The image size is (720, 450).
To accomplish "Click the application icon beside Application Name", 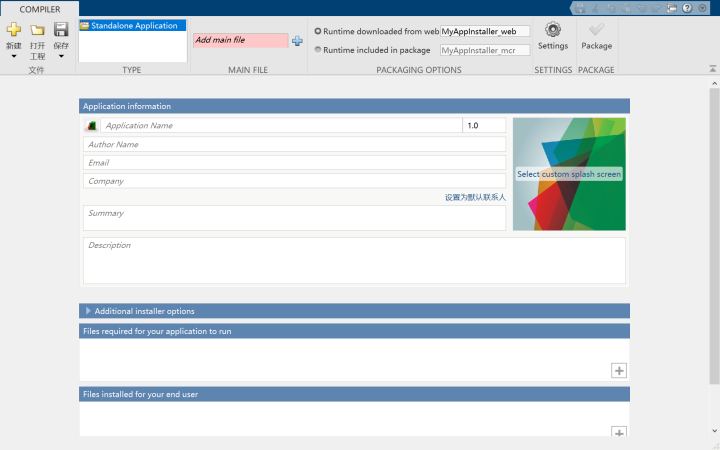I will (91, 125).
